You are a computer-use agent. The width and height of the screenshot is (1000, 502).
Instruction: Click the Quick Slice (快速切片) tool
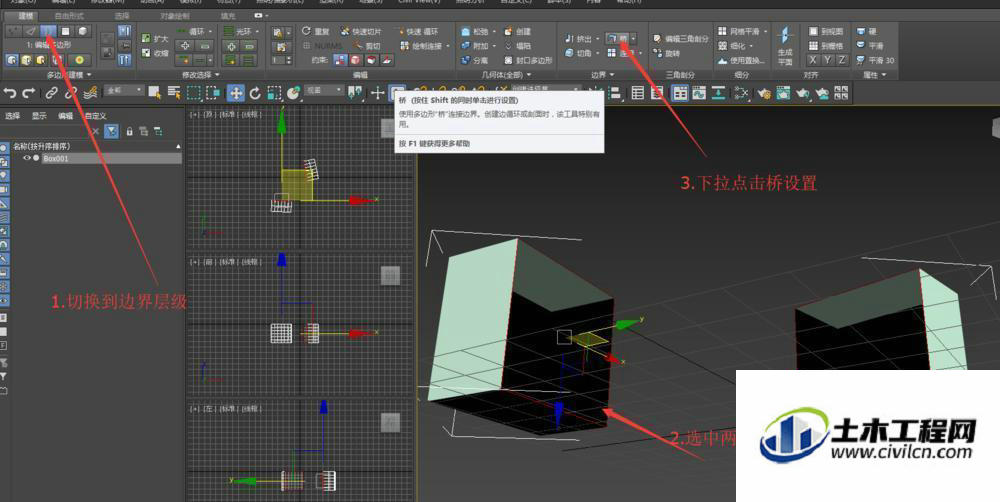[360, 31]
